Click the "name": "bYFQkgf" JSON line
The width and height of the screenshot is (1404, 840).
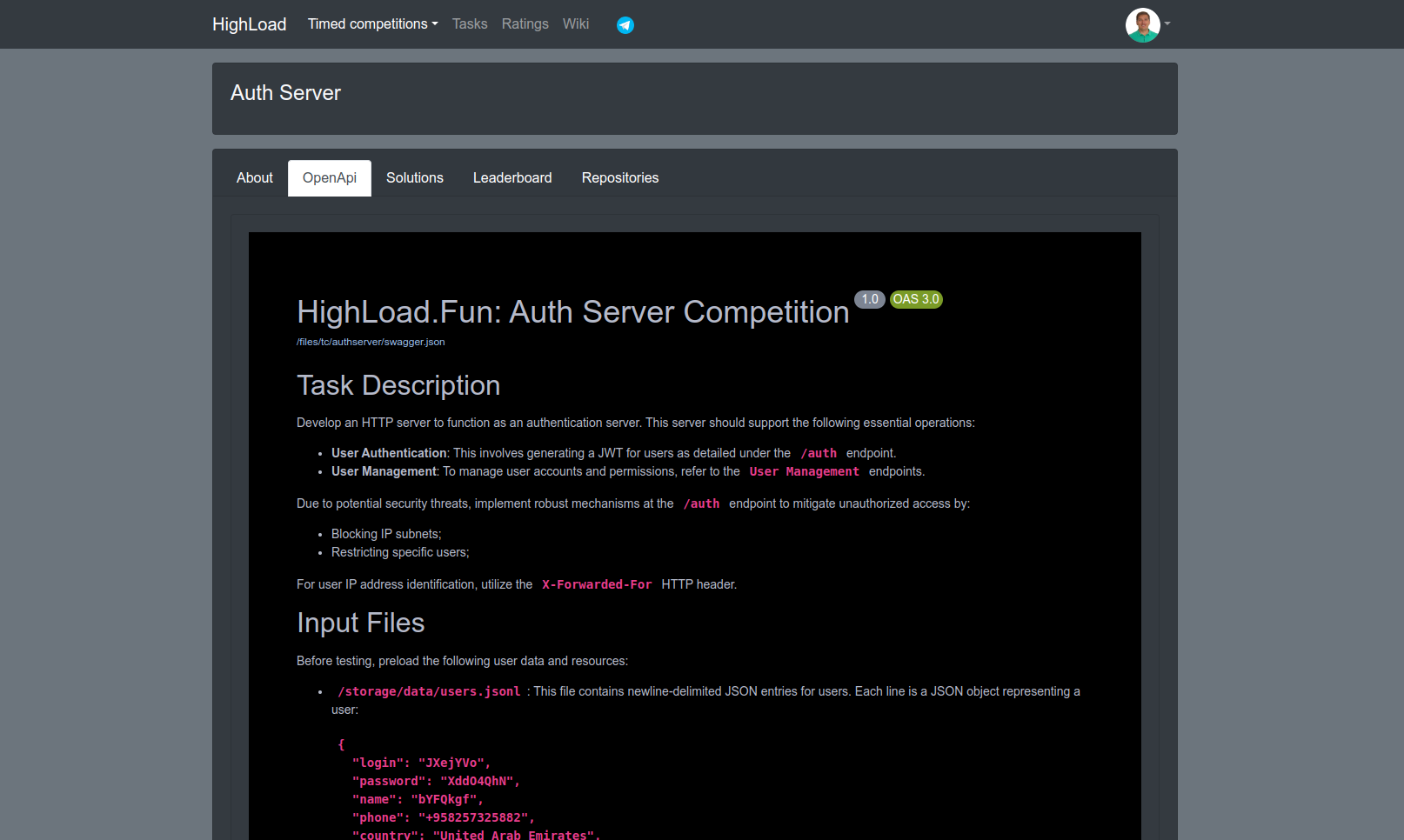418,799
